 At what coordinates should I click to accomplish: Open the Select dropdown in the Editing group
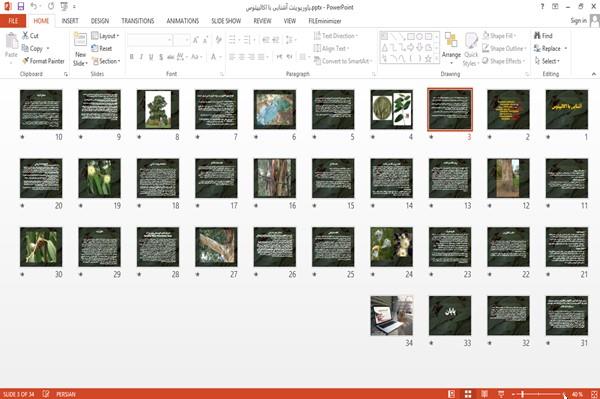[547, 61]
